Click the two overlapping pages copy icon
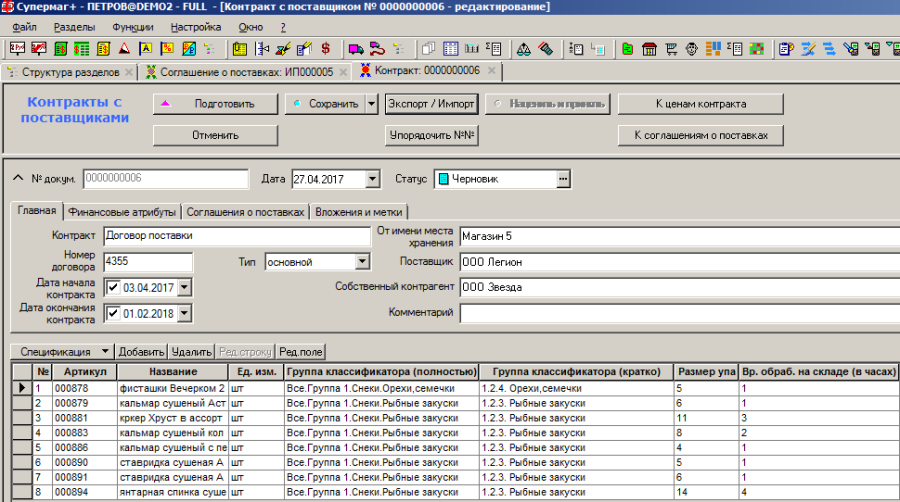Viewport: 900px width, 502px height. pyautogui.click(x=428, y=49)
